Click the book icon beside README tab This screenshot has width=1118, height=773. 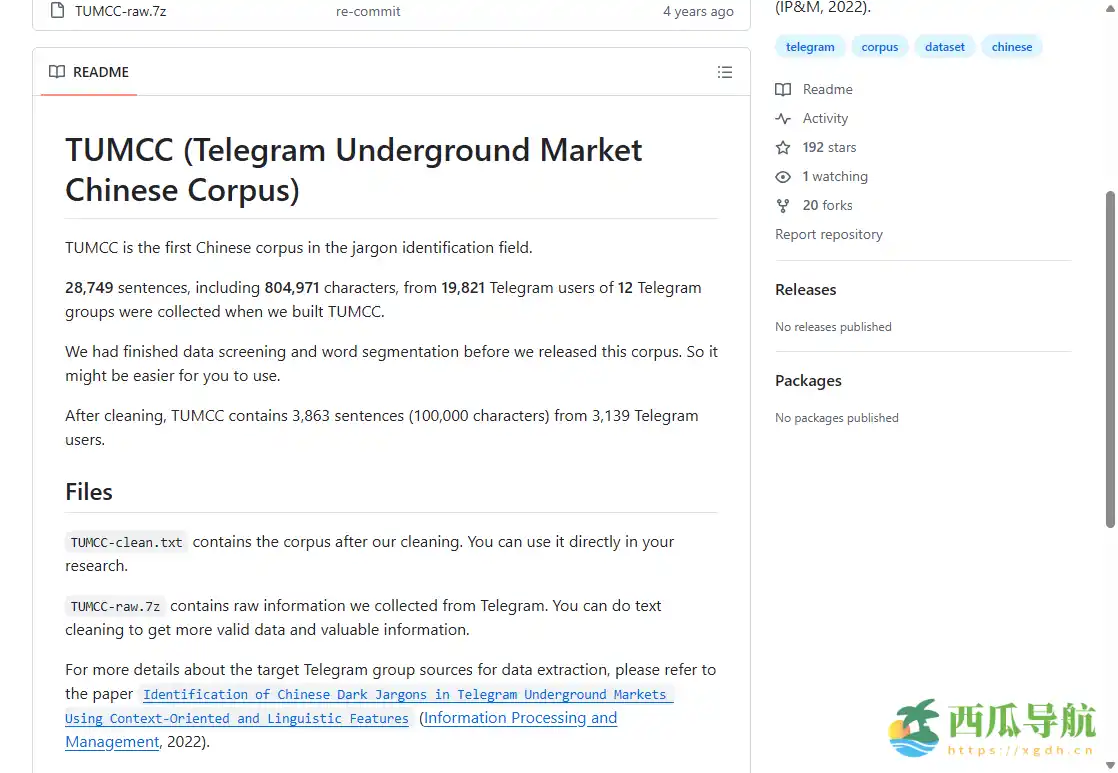click(x=57, y=72)
